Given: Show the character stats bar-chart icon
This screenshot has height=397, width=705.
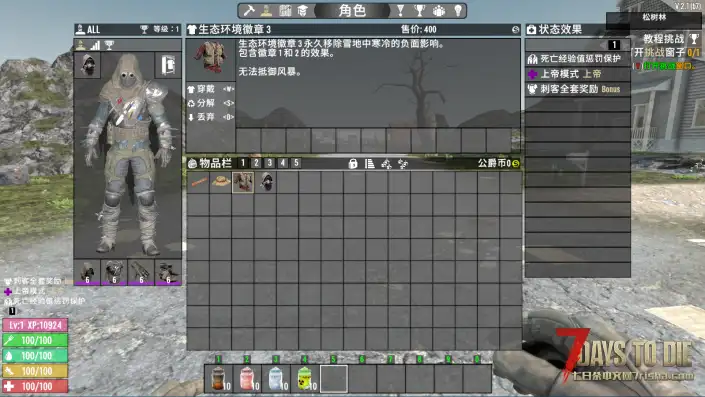Looking at the screenshot, I should (x=95, y=45).
